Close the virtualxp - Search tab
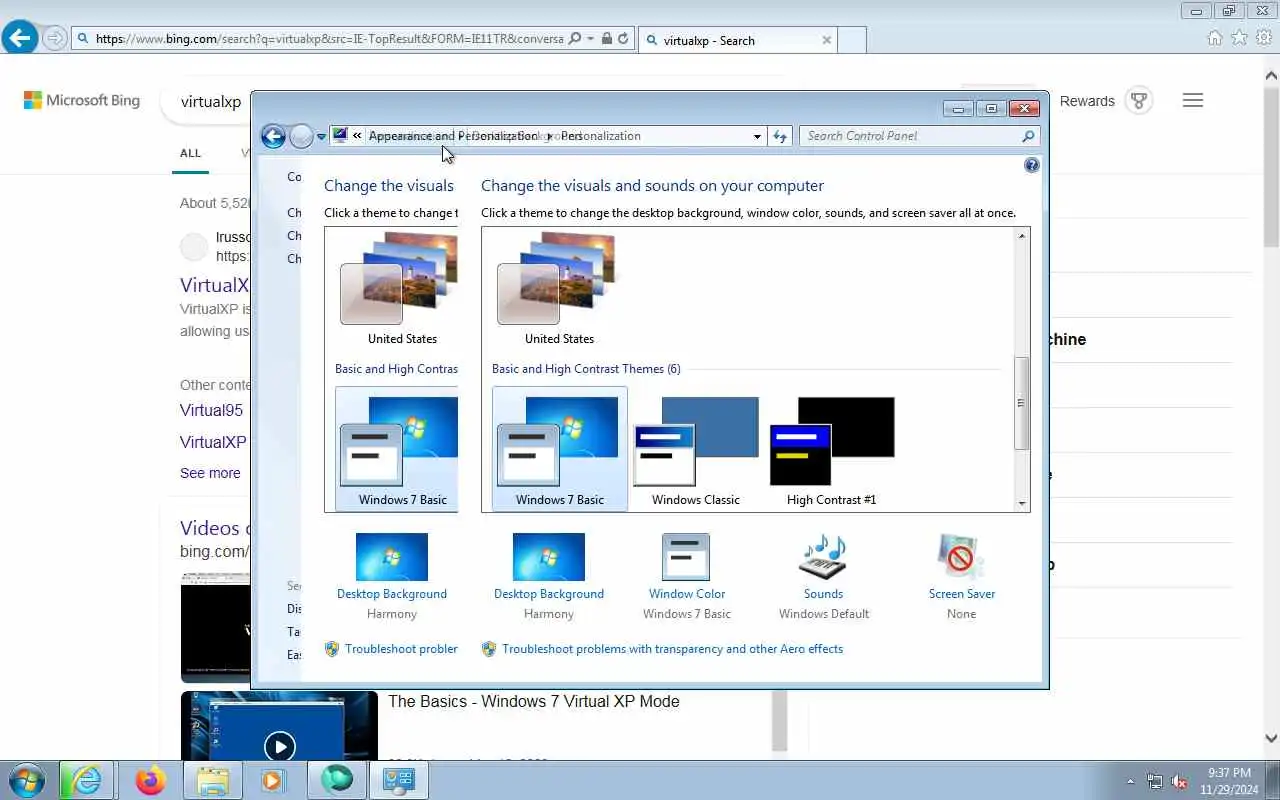The height and width of the screenshot is (800, 1280). click(x=826, y=40)
